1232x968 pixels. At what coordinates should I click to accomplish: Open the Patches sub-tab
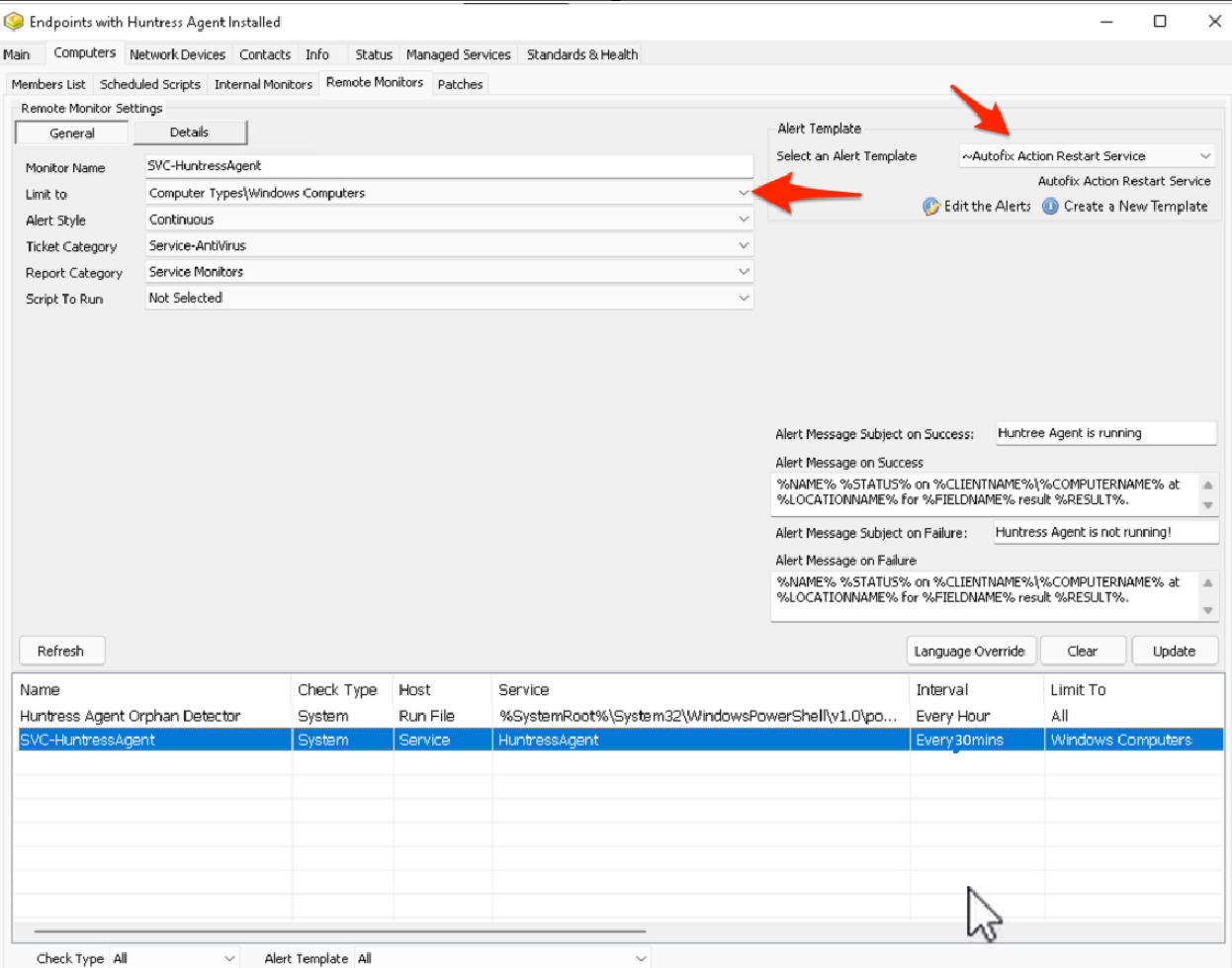(461, 84)
